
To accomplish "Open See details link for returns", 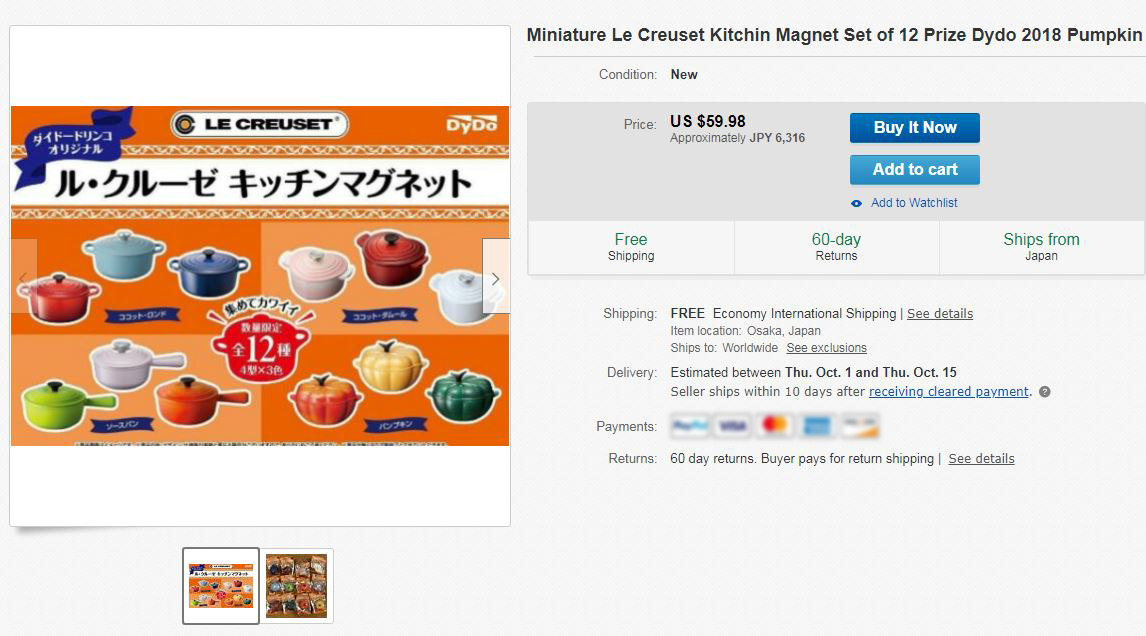I will 981,459.
